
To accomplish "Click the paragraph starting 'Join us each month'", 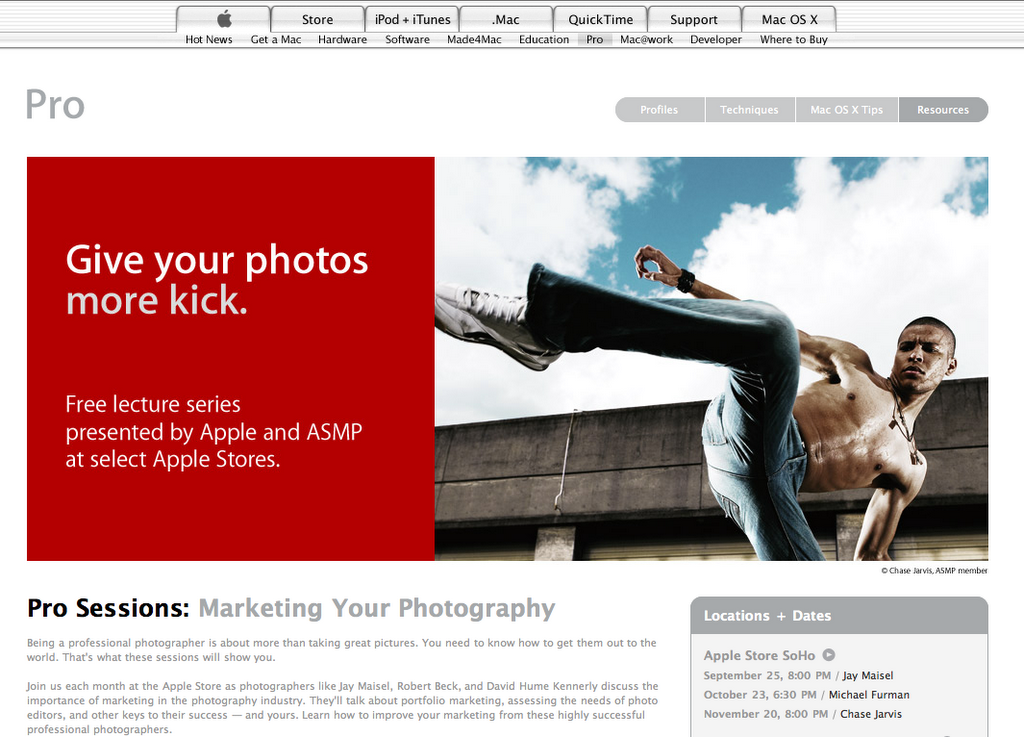I will (342, 708).
